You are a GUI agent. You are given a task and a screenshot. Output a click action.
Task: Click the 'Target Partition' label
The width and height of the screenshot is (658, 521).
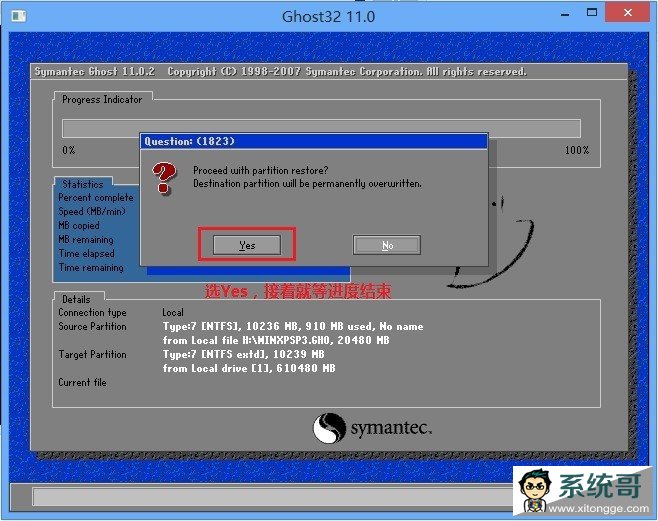(x=92, y=354)
